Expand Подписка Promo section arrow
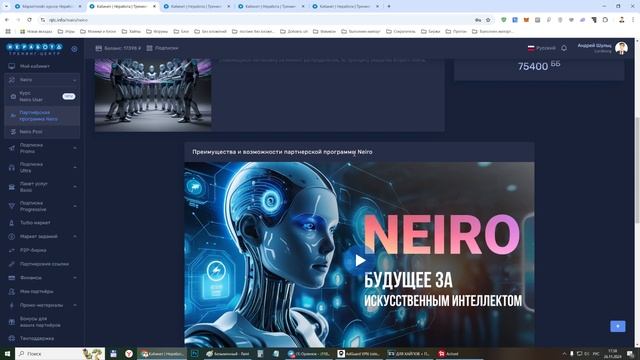This screenshot has width=640, height=360. tap(75, 148)
